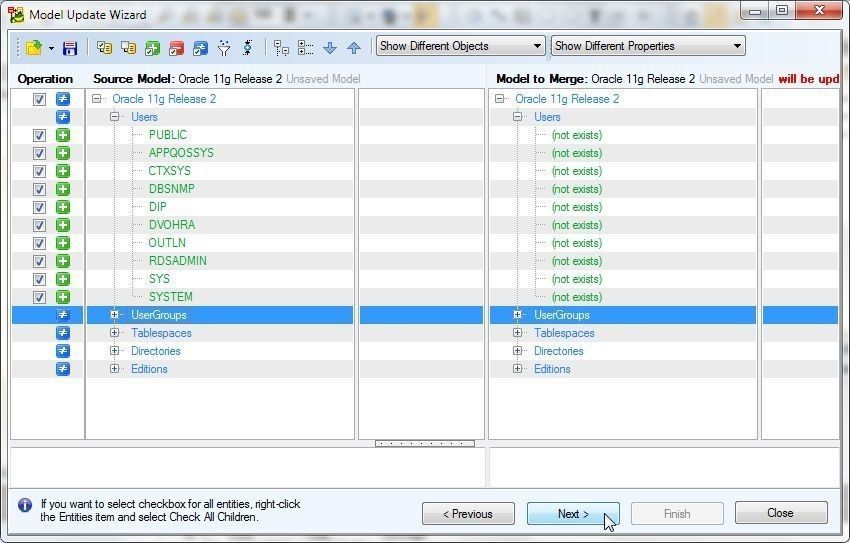
Task: Click the collapse all tree nodes icon
Action: click(x=281, y=48)
